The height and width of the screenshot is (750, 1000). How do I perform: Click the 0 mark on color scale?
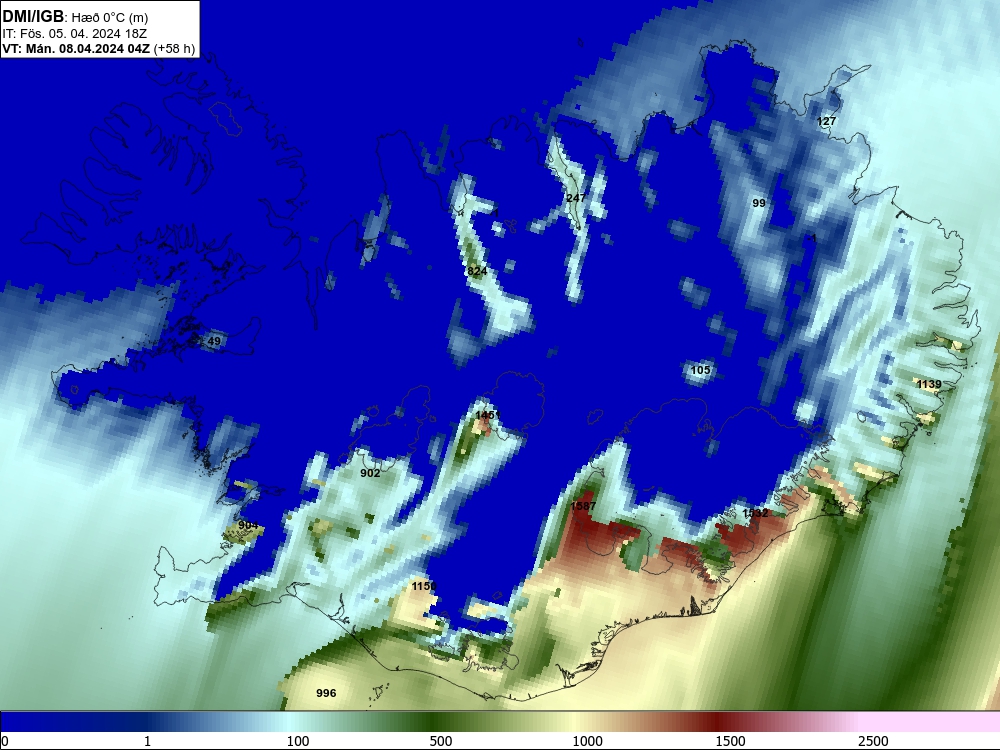[x=5, y=741]
